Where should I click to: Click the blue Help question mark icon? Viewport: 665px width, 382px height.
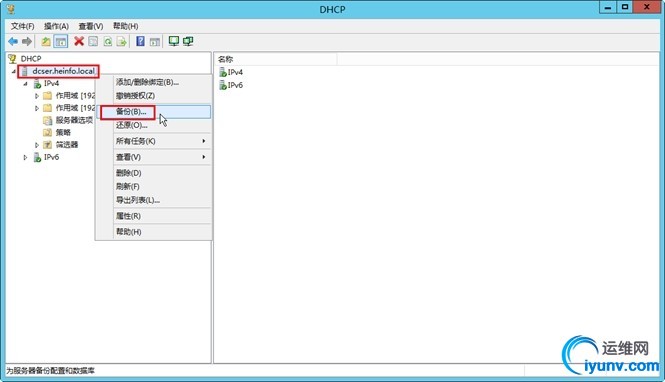pyautogui.click(x=140, y=41)
